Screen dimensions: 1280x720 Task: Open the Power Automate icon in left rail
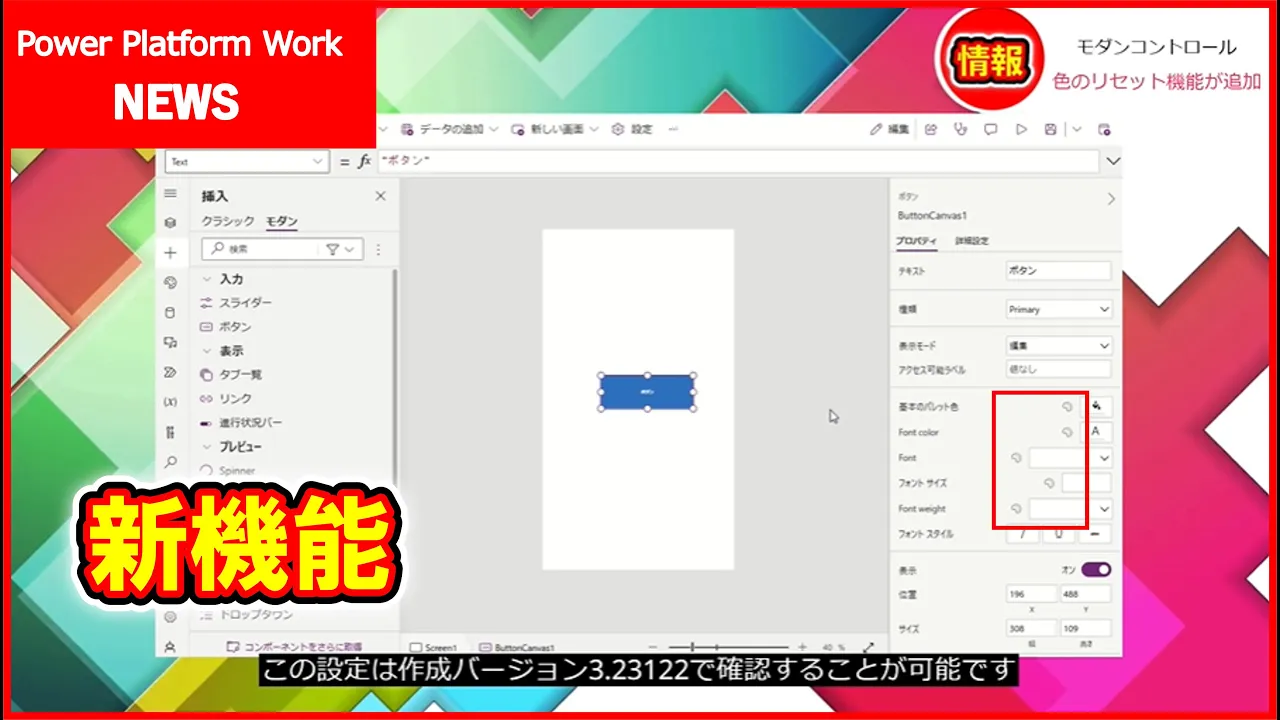point(170,372)
